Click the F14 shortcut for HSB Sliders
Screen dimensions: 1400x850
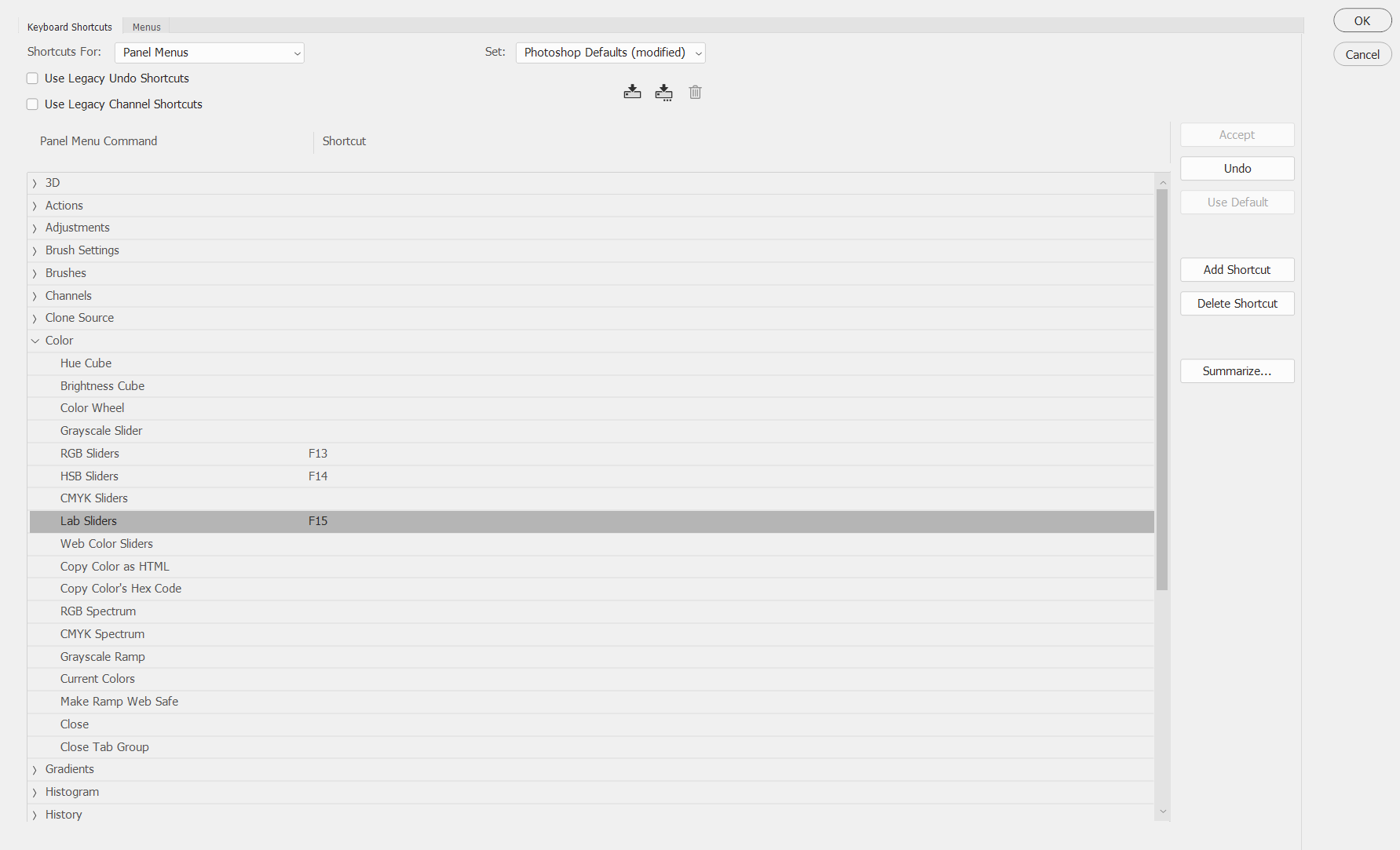(318, 476)
